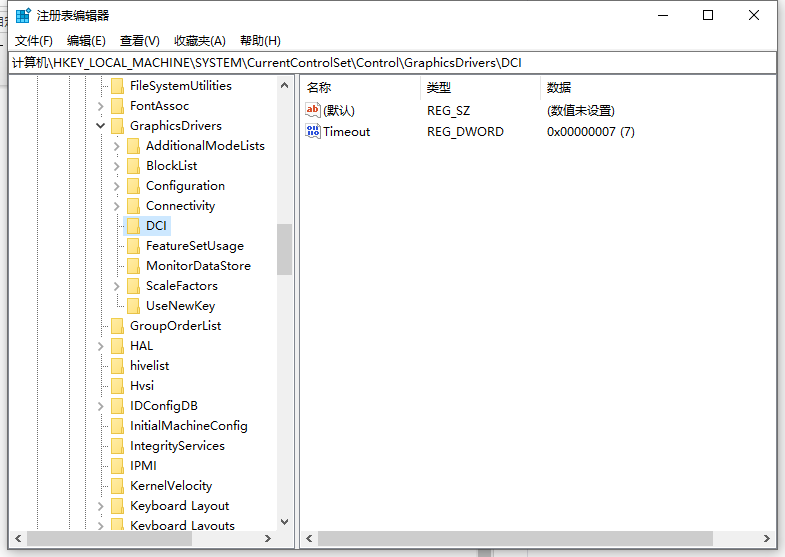Expand the FontAssoc key
The width and height of the screenshot is (785, 557).
101,106
